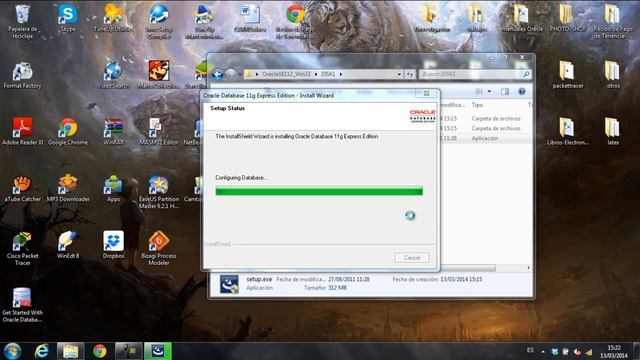Switch to File Explorer taskbar button
640x360 pixels.
(71, 351)
